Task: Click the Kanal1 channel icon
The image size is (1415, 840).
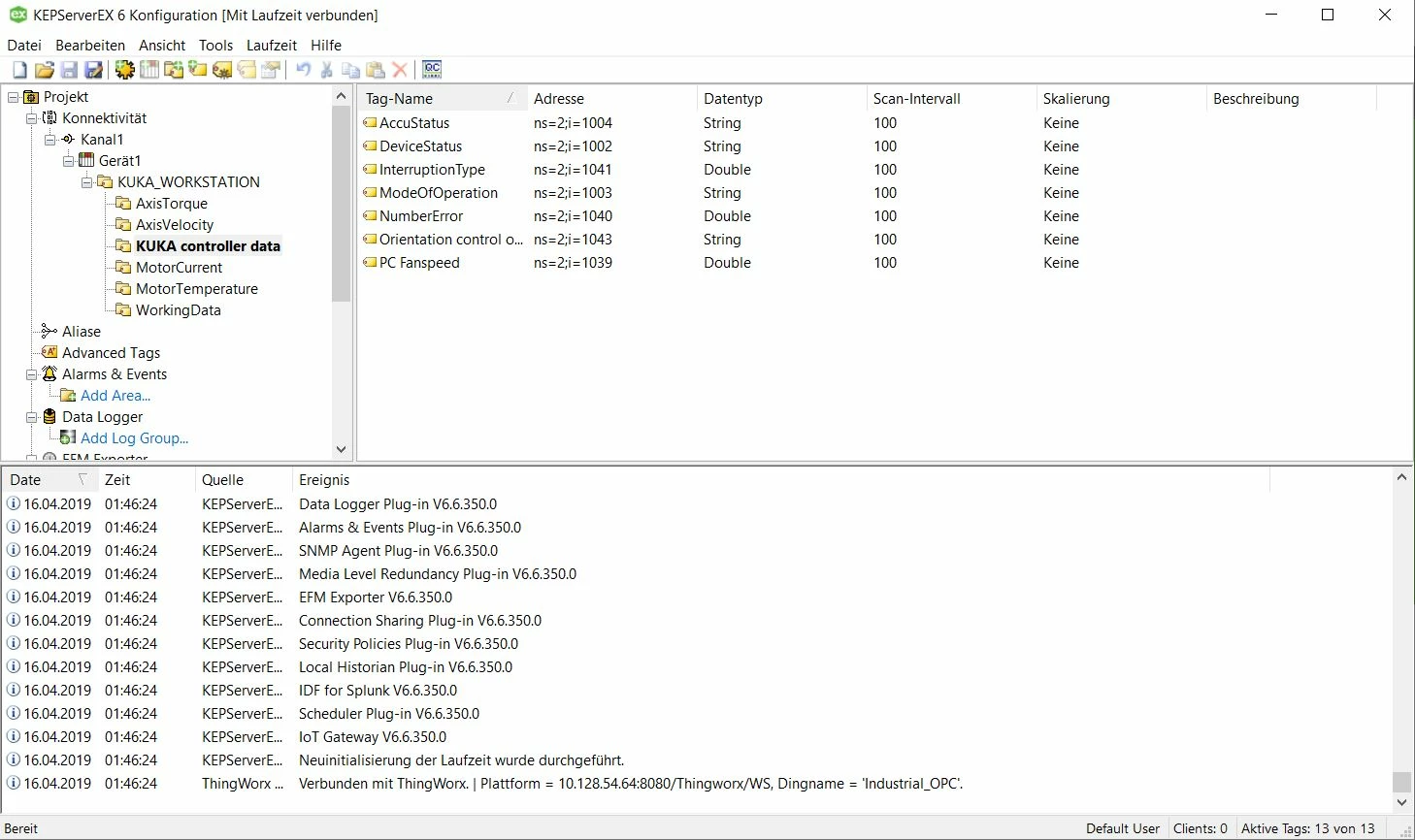Action: [x=68, y=140]
